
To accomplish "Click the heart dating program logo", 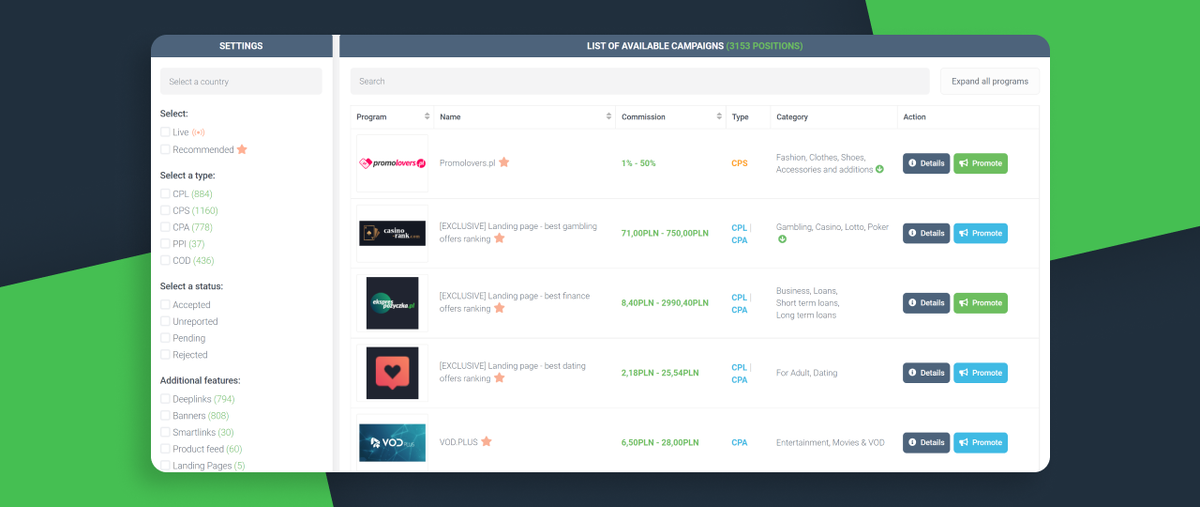I will (392, 373).
